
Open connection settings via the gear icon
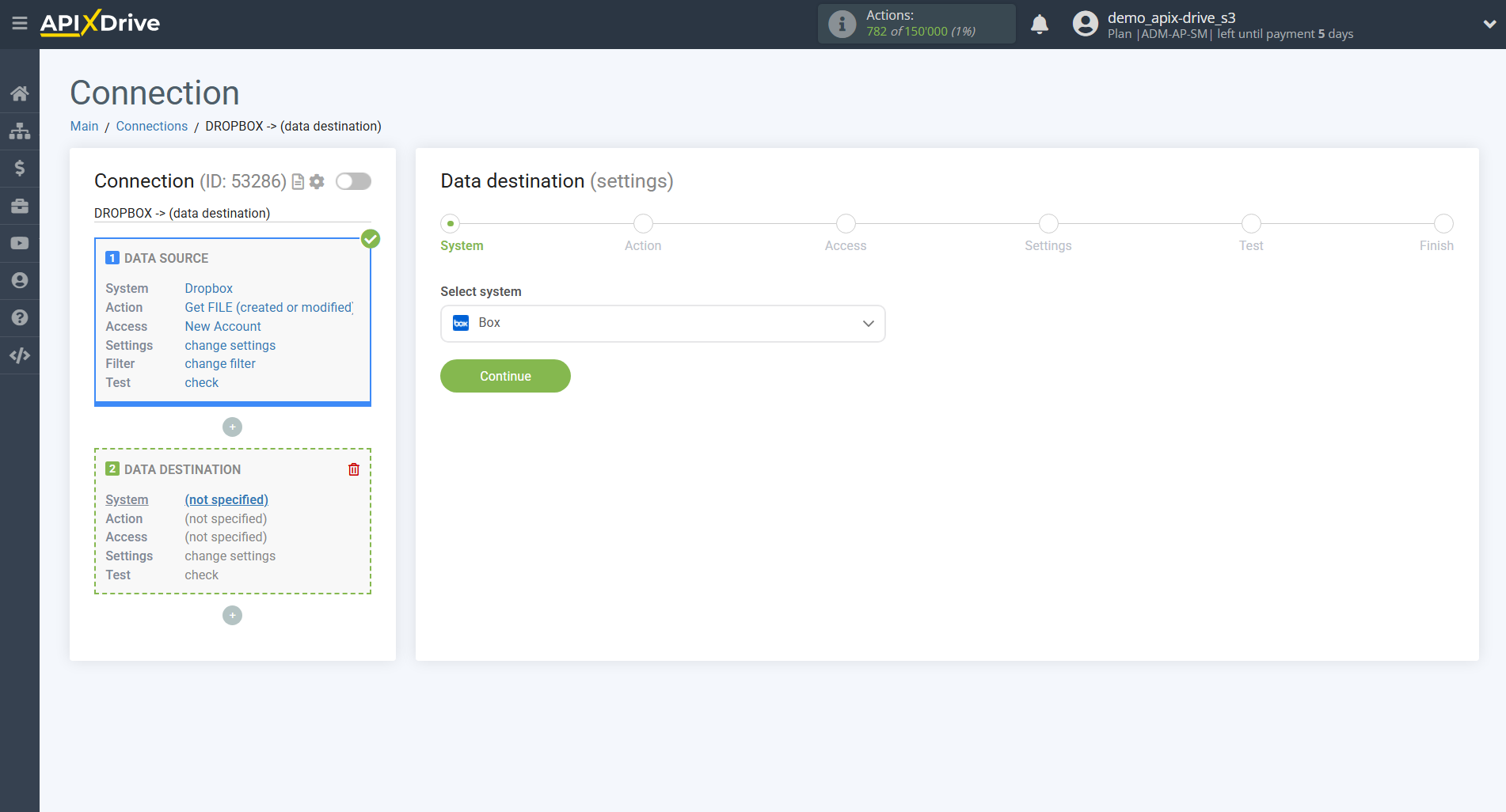click(x=317, y=181)
